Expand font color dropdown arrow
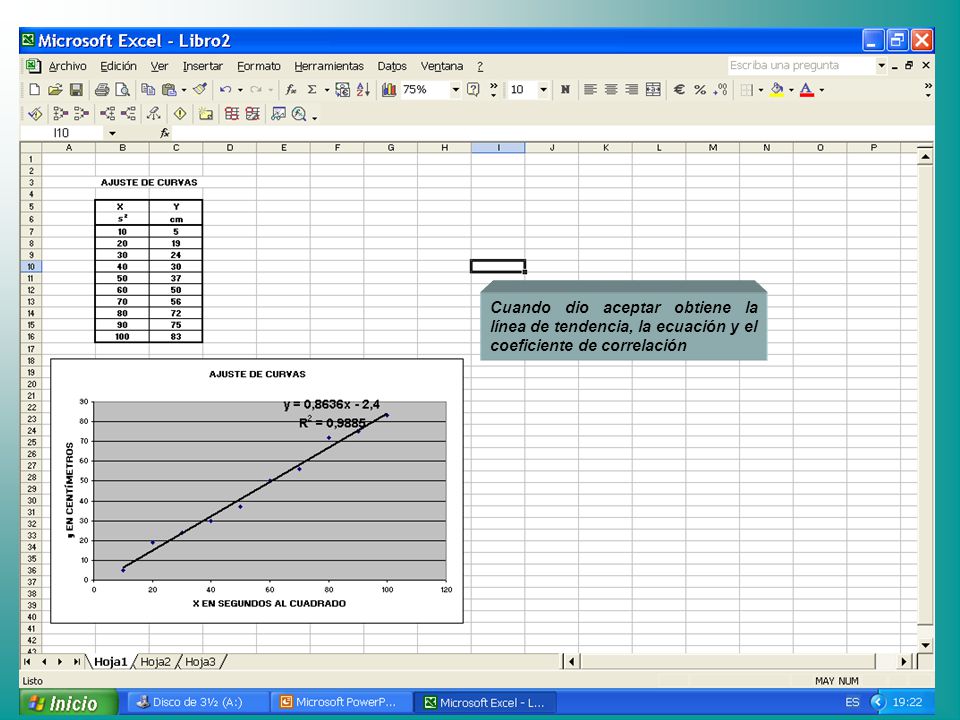Screen dimensions: 960x720 822,90
